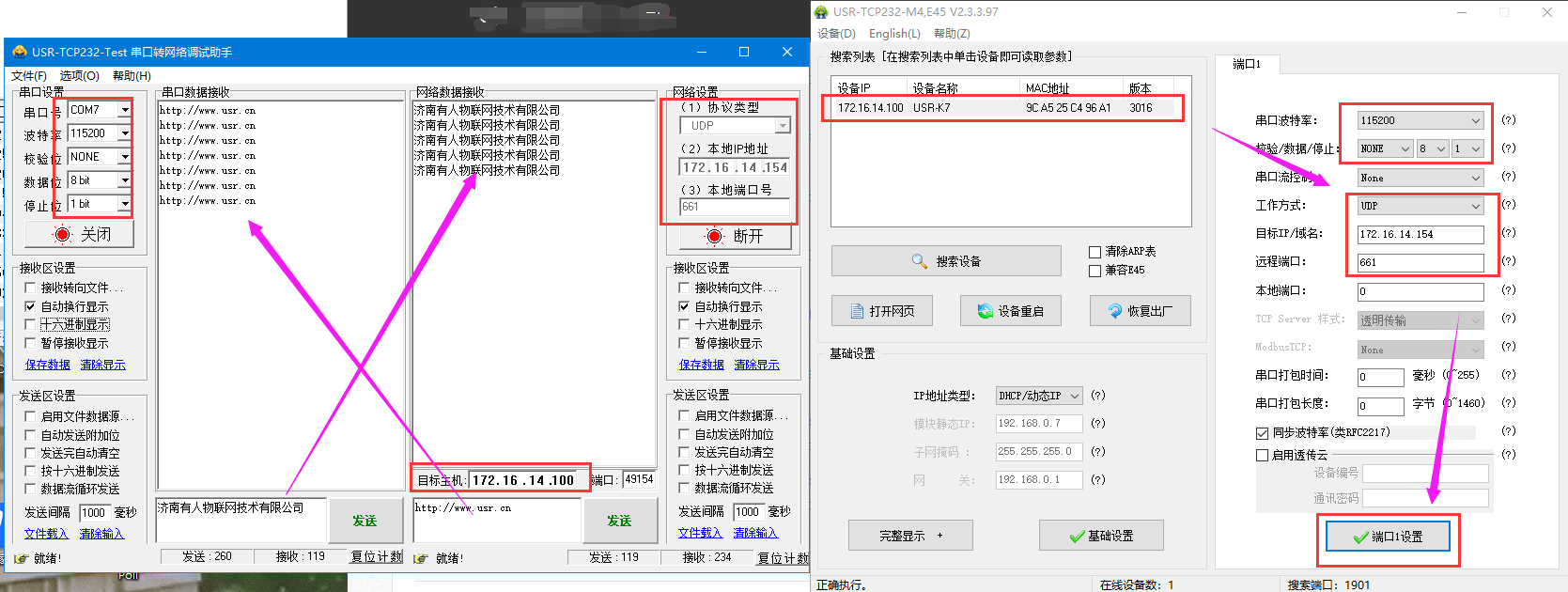
Task: Click the green checkmark 端口1设置 button
Action: 1388,537
